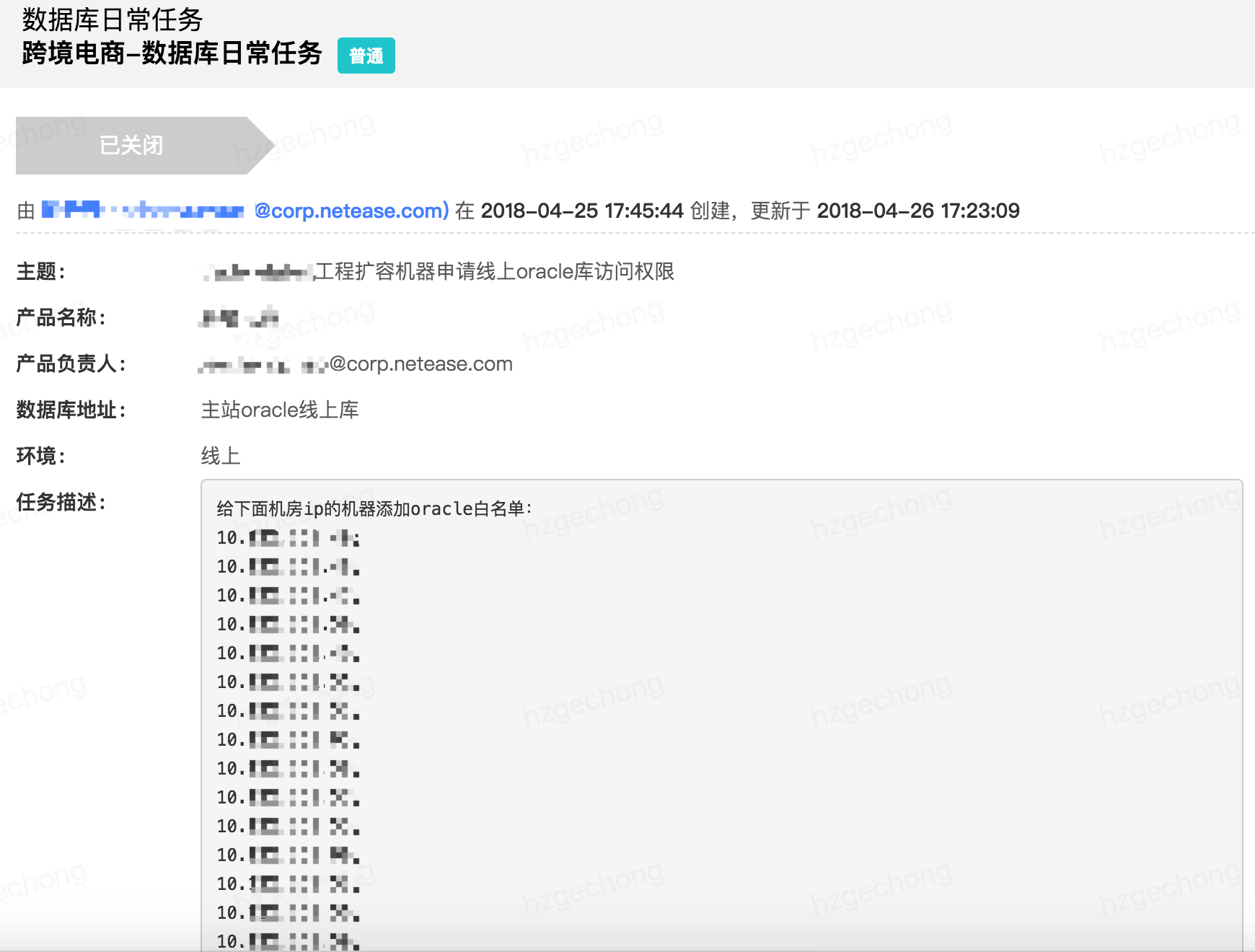Click the value 主站oracle线上库
This screenshot has width=1255, height=952.
(x=279, y=410)
